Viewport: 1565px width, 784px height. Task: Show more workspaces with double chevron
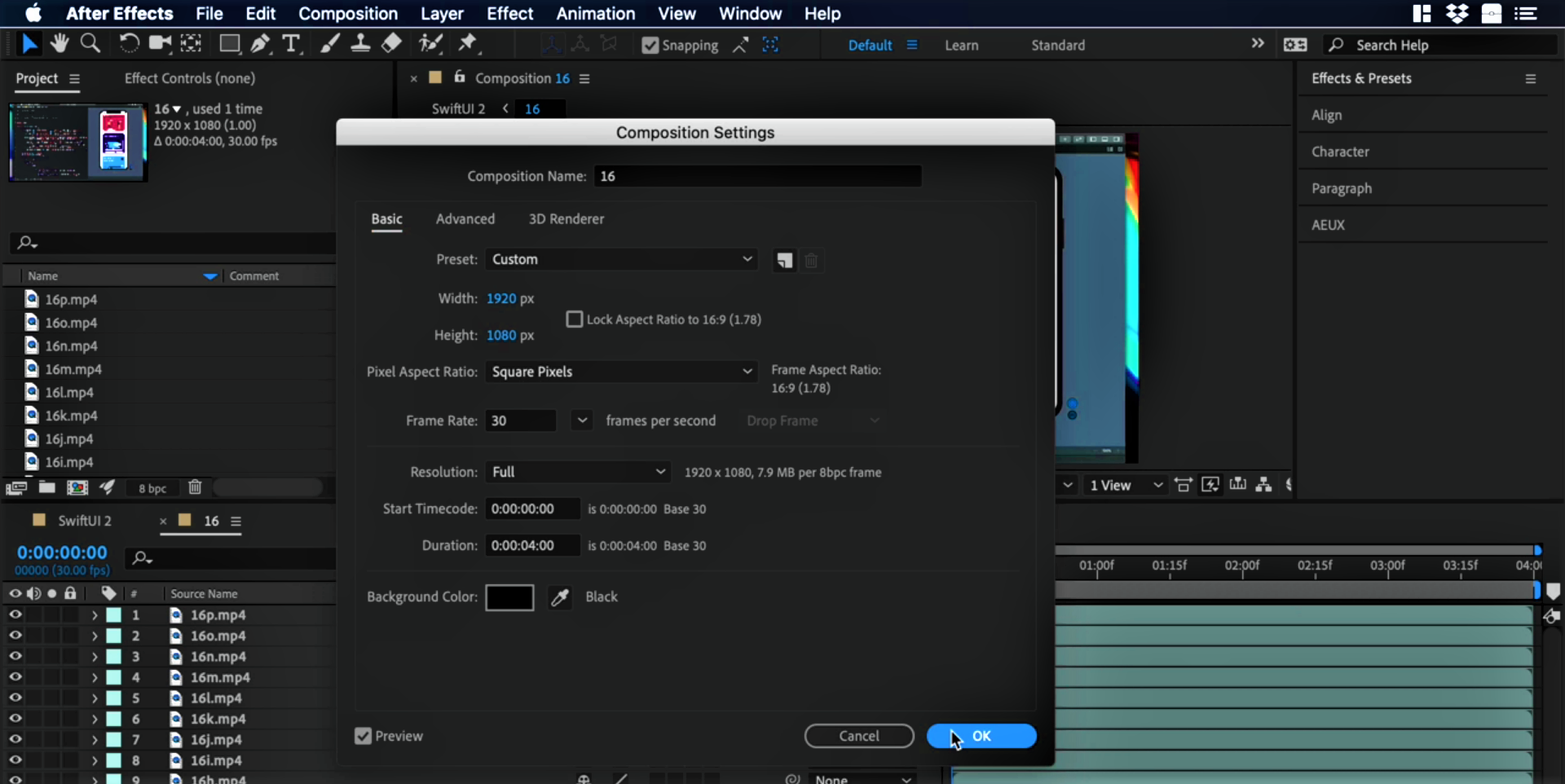(1258, 43)
